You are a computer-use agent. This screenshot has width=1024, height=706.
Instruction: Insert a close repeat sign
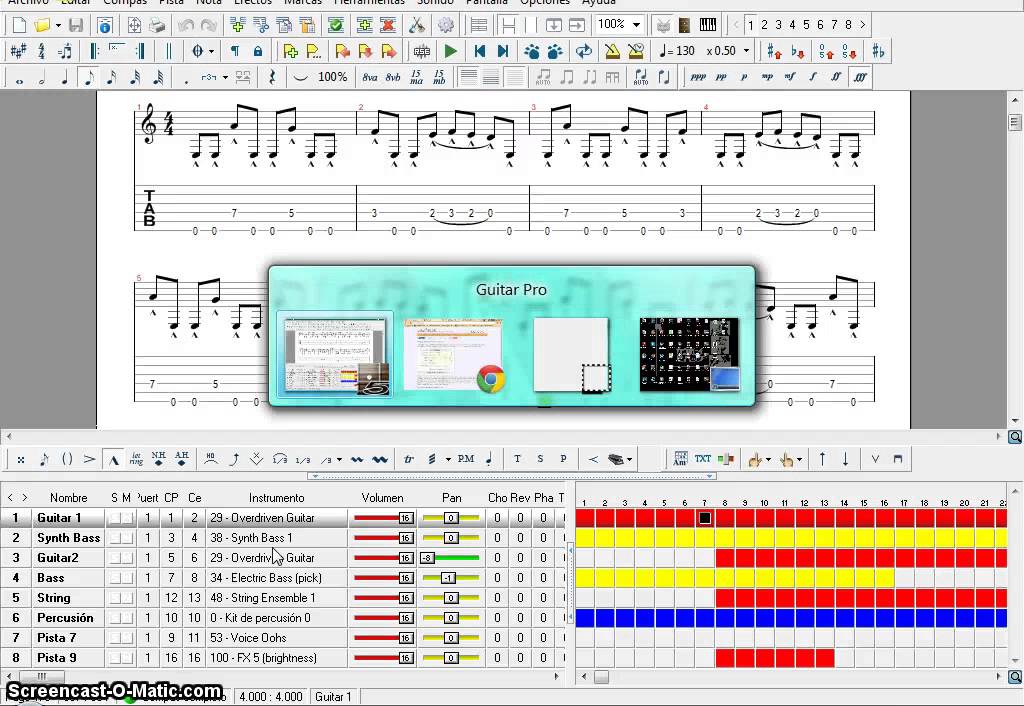[x=140, y=51]
